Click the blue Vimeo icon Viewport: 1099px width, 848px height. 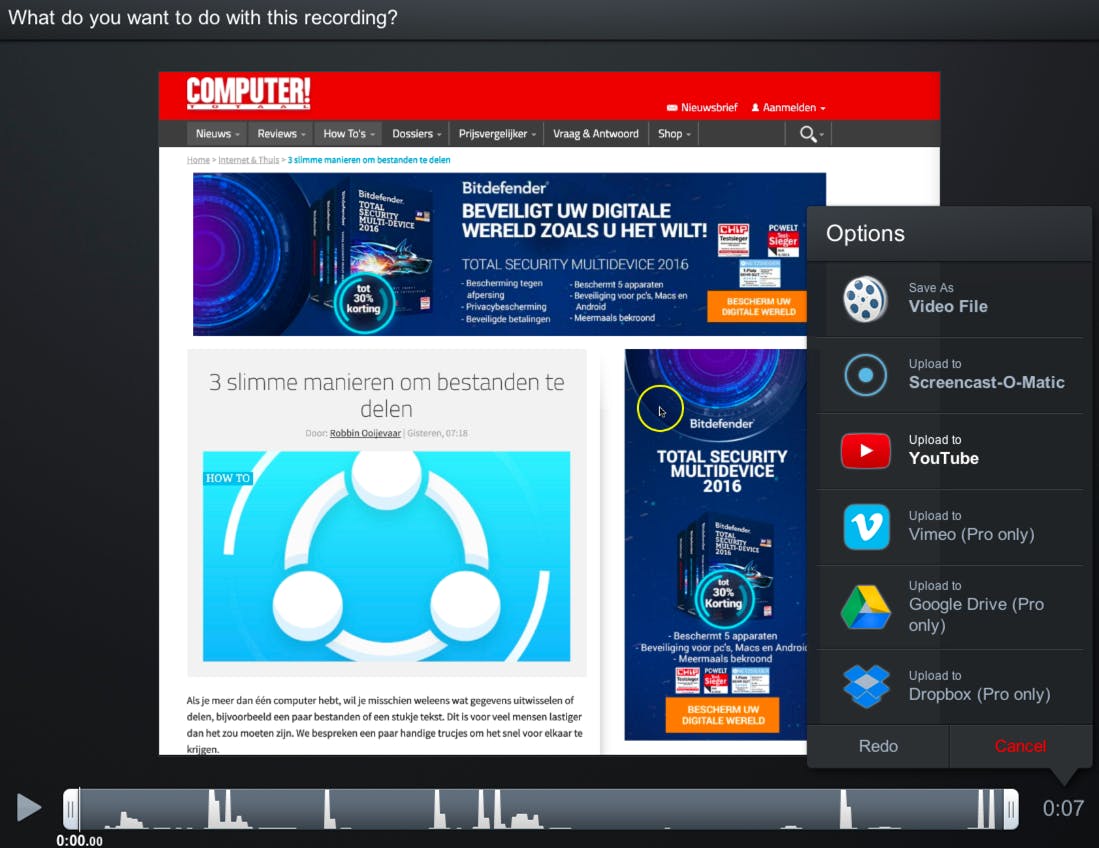(x=866, y=527)
